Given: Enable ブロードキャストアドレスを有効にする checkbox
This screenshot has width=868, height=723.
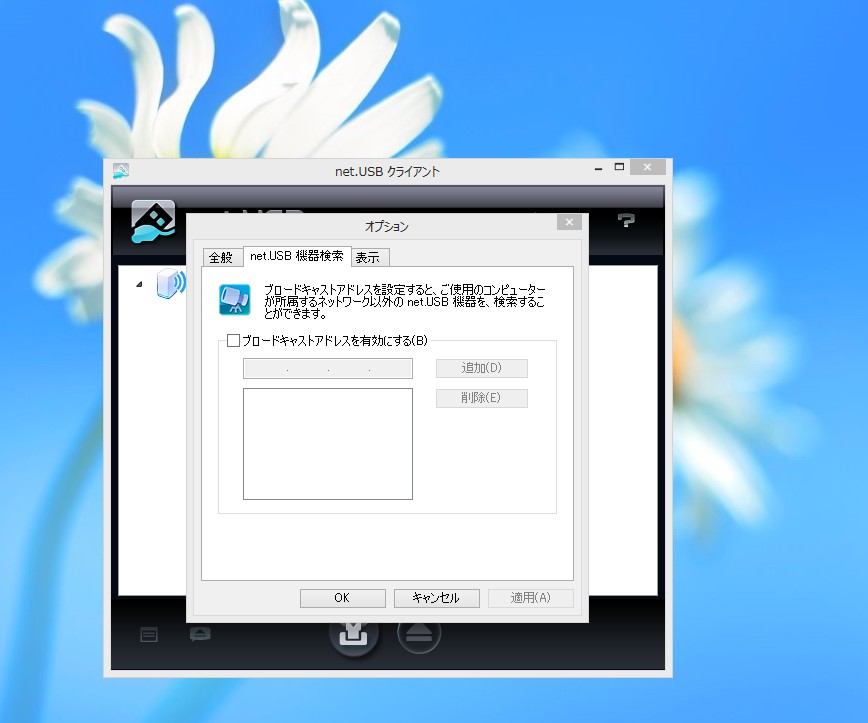Looking at the screenshot, I should point(234,340).
